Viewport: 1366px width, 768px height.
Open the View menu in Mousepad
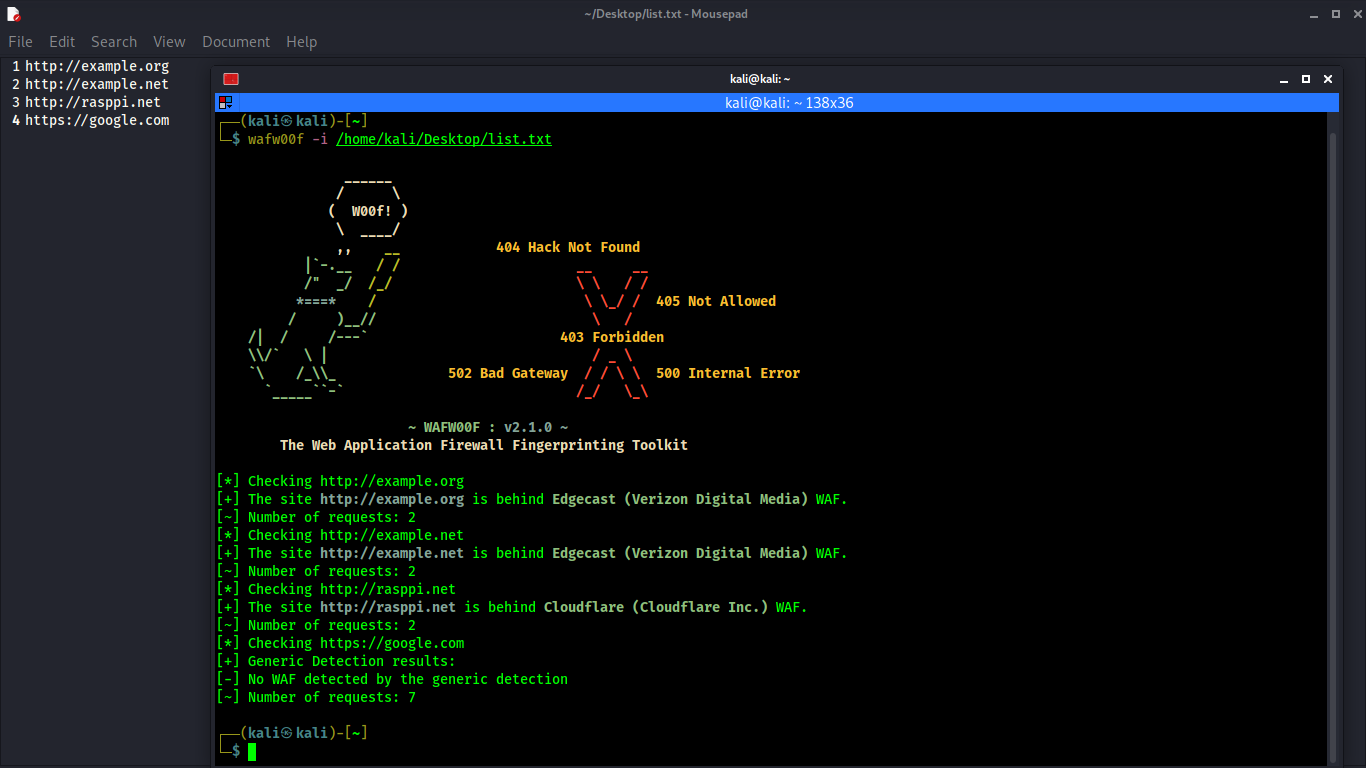pos(169,41)
